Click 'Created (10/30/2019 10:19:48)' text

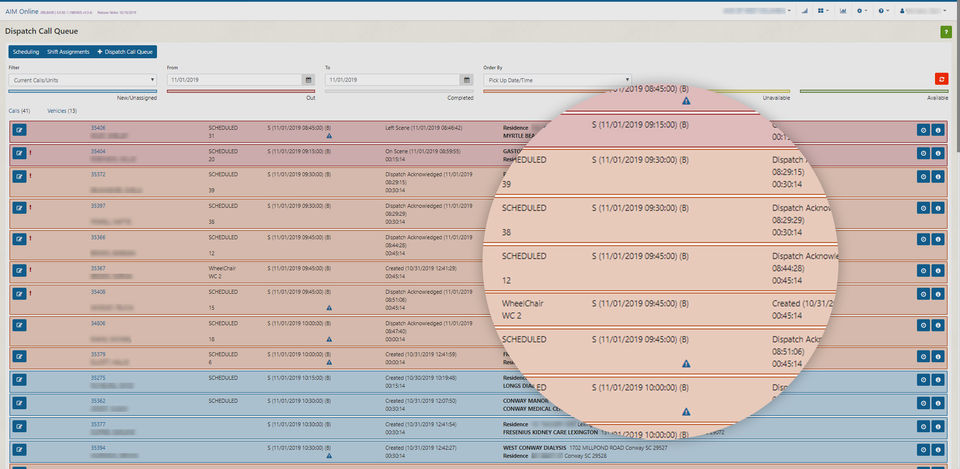tap(422, 378)
